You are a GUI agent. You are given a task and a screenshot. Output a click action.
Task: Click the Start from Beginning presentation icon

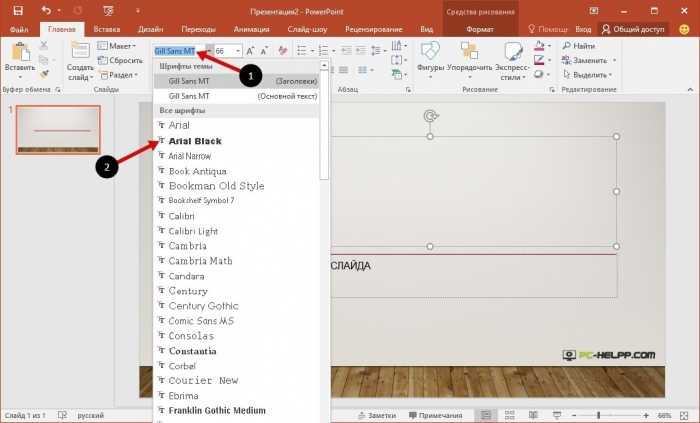[x=108, y=11]
